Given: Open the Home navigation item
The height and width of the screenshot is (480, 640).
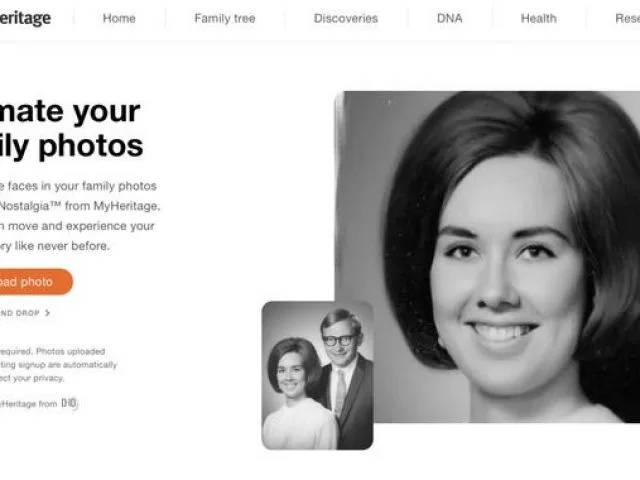Looking at the screenshot, I should click(119, 18).
